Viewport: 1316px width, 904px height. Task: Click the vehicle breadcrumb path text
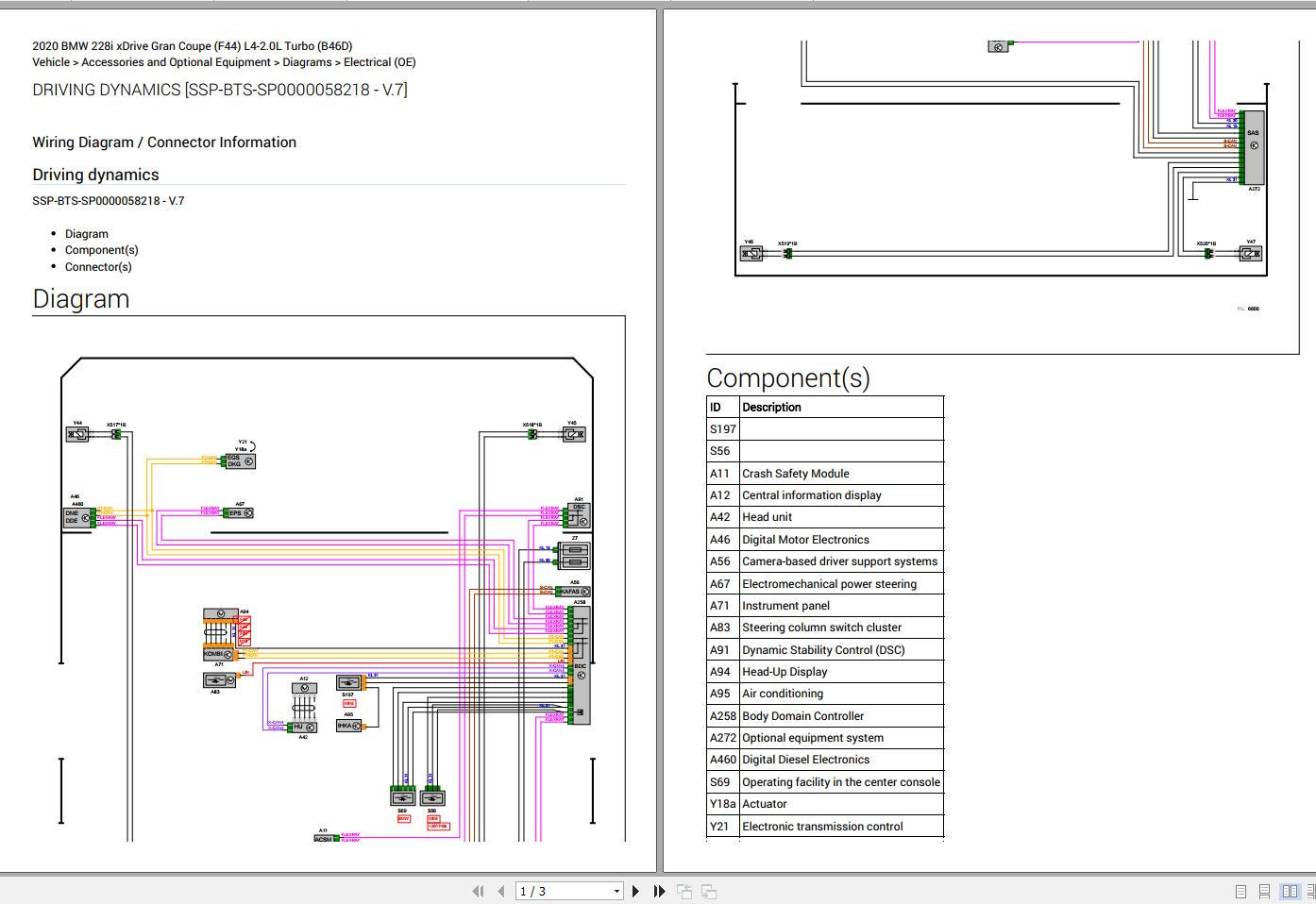[224, 62]
